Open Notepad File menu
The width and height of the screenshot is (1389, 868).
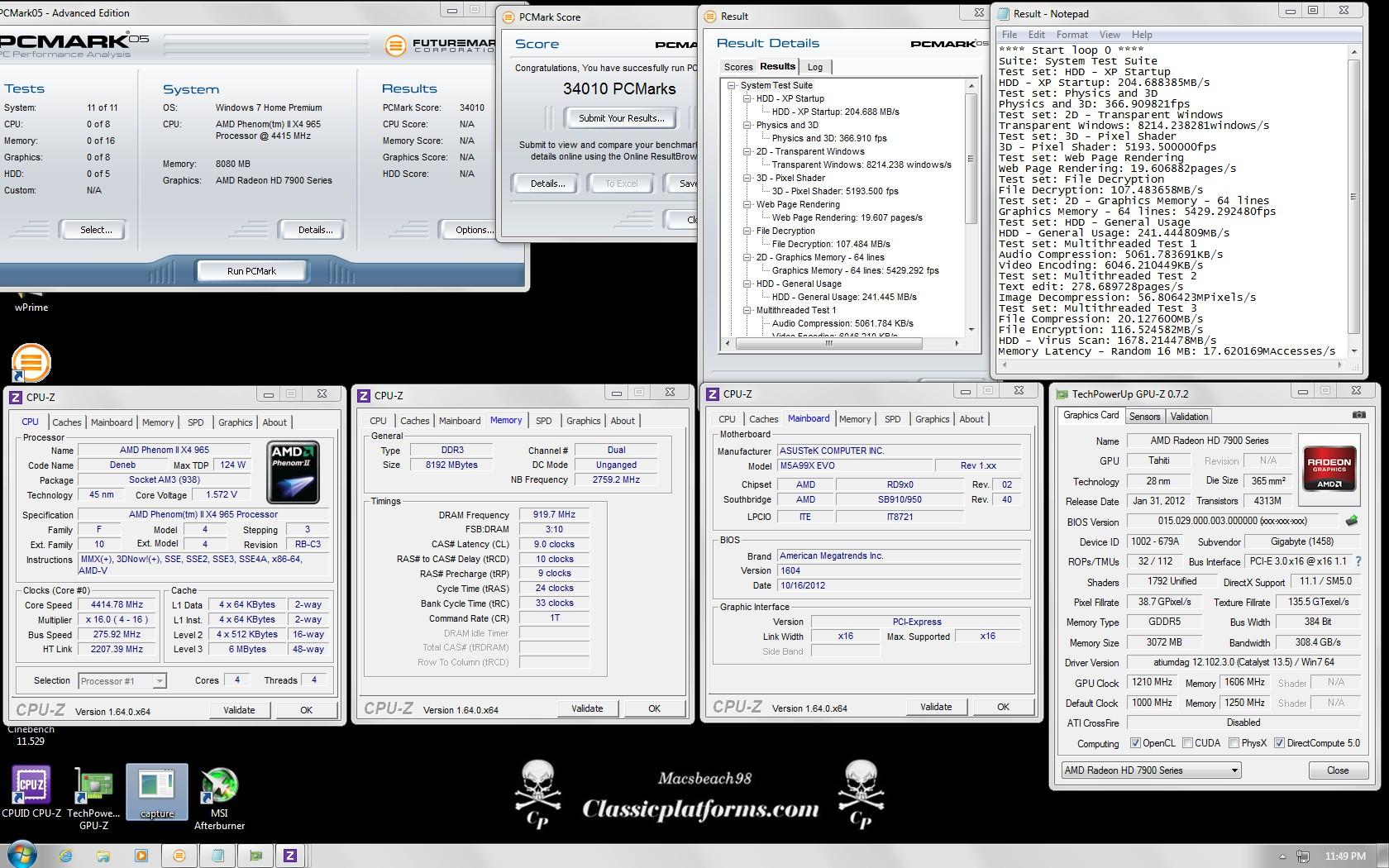tap(1010, 35)
